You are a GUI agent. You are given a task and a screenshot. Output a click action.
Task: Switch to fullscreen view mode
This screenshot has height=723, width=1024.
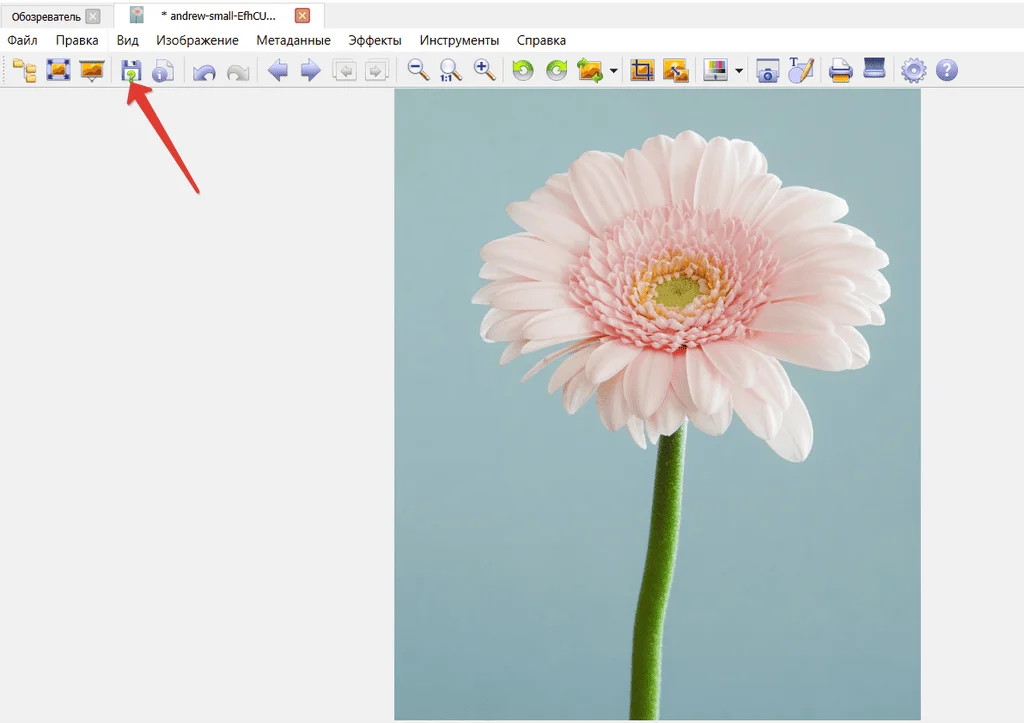tap(58, 71)
